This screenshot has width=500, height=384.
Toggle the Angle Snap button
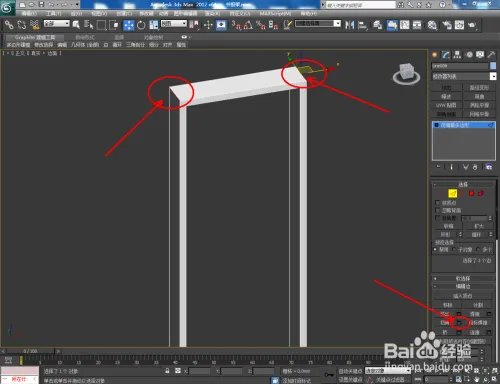[x=248, y=25]
